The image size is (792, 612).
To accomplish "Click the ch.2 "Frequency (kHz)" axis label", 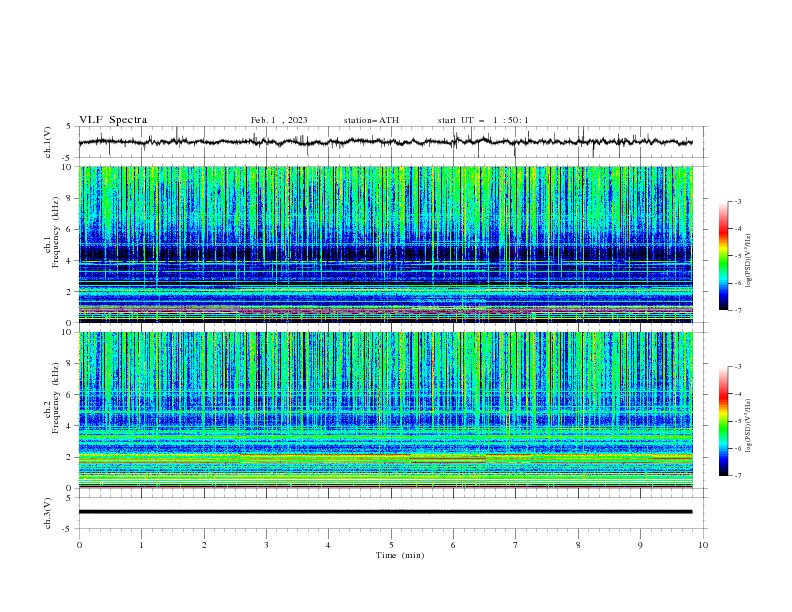I will coord(55,398).
